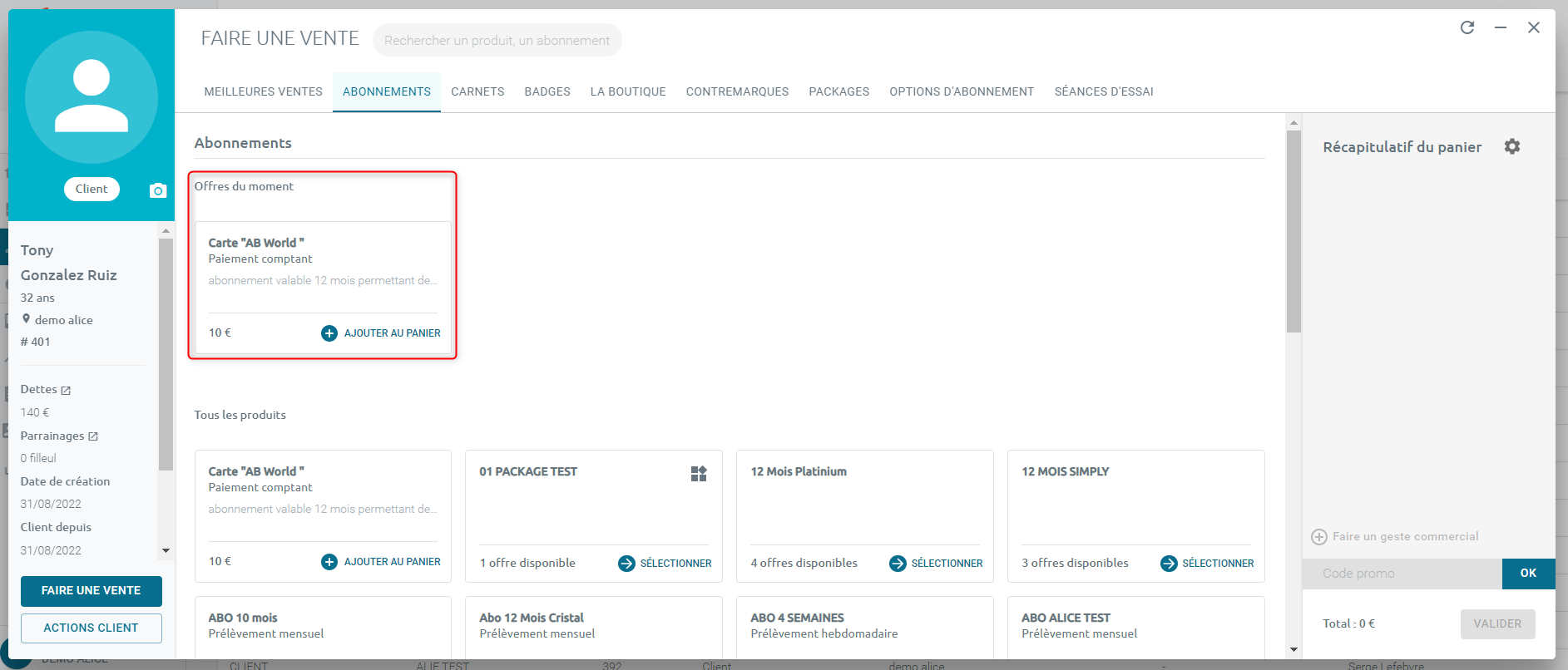This screenshot has height=670, width=1568.
Task: Select 12 MOIS SIMPLY offers
Action: [x=1207, y=564]
